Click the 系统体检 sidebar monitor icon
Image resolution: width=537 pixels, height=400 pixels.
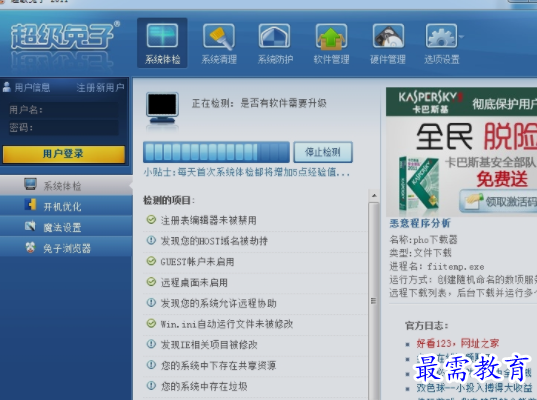click(30, 184)
